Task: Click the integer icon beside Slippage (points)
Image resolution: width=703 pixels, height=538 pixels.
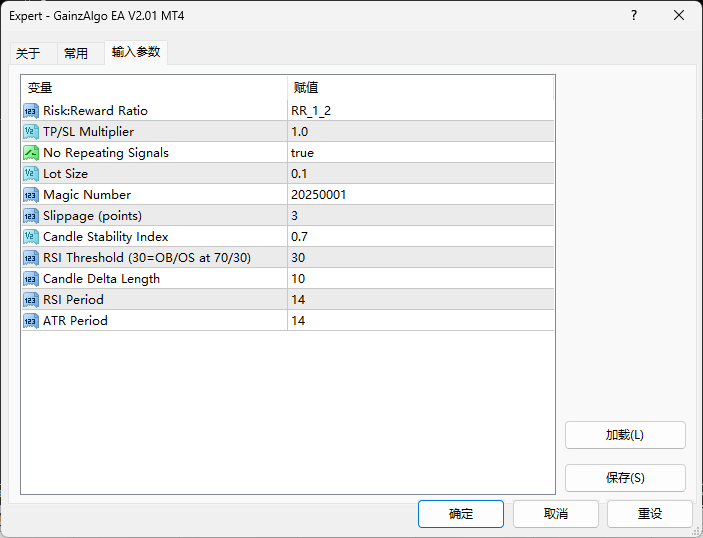Action: 31,216
